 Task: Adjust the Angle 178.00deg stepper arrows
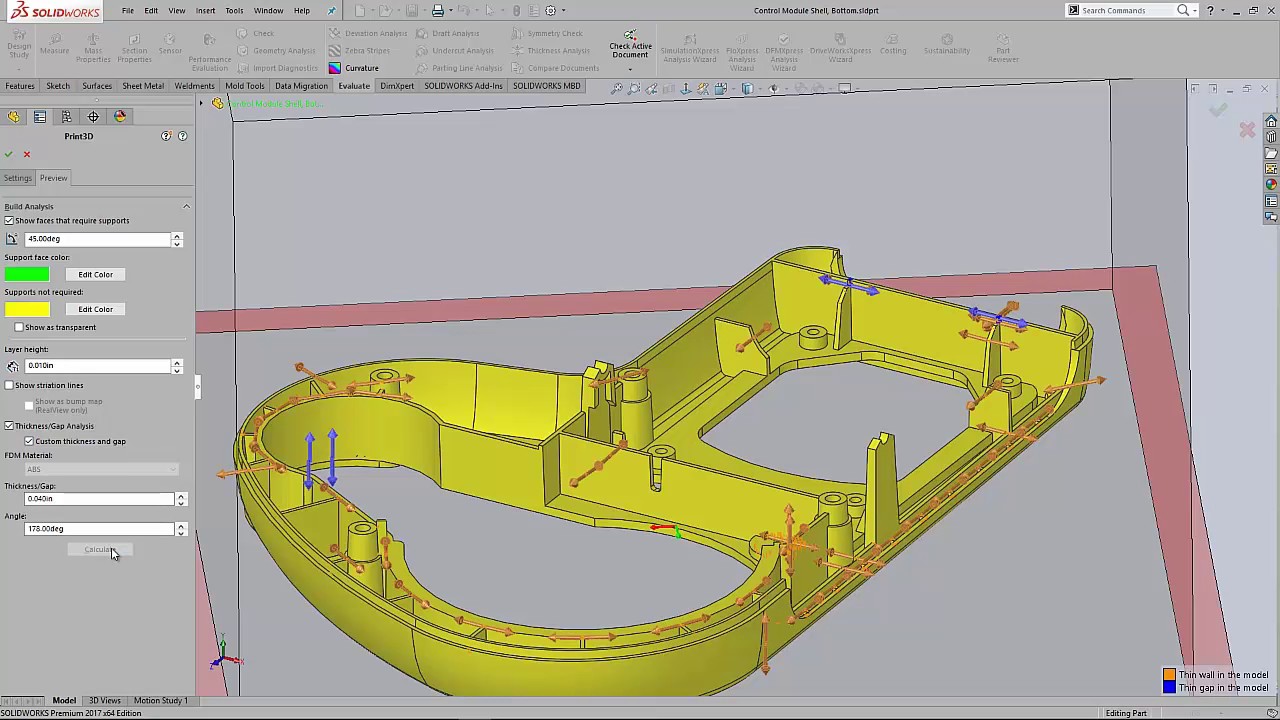pos(181,529)
